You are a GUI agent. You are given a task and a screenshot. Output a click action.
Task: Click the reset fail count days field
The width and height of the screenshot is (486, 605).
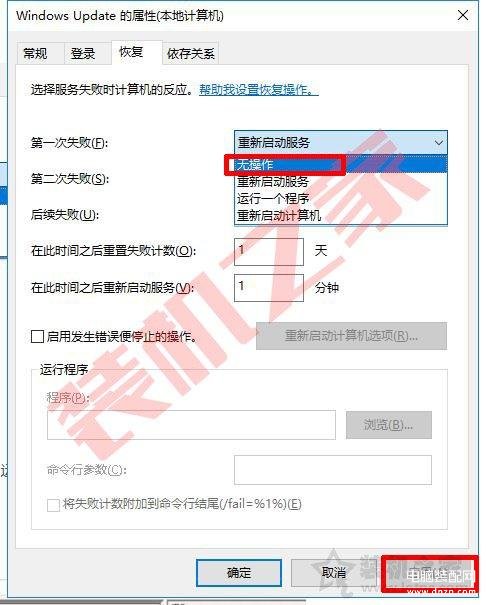(269, 252)
